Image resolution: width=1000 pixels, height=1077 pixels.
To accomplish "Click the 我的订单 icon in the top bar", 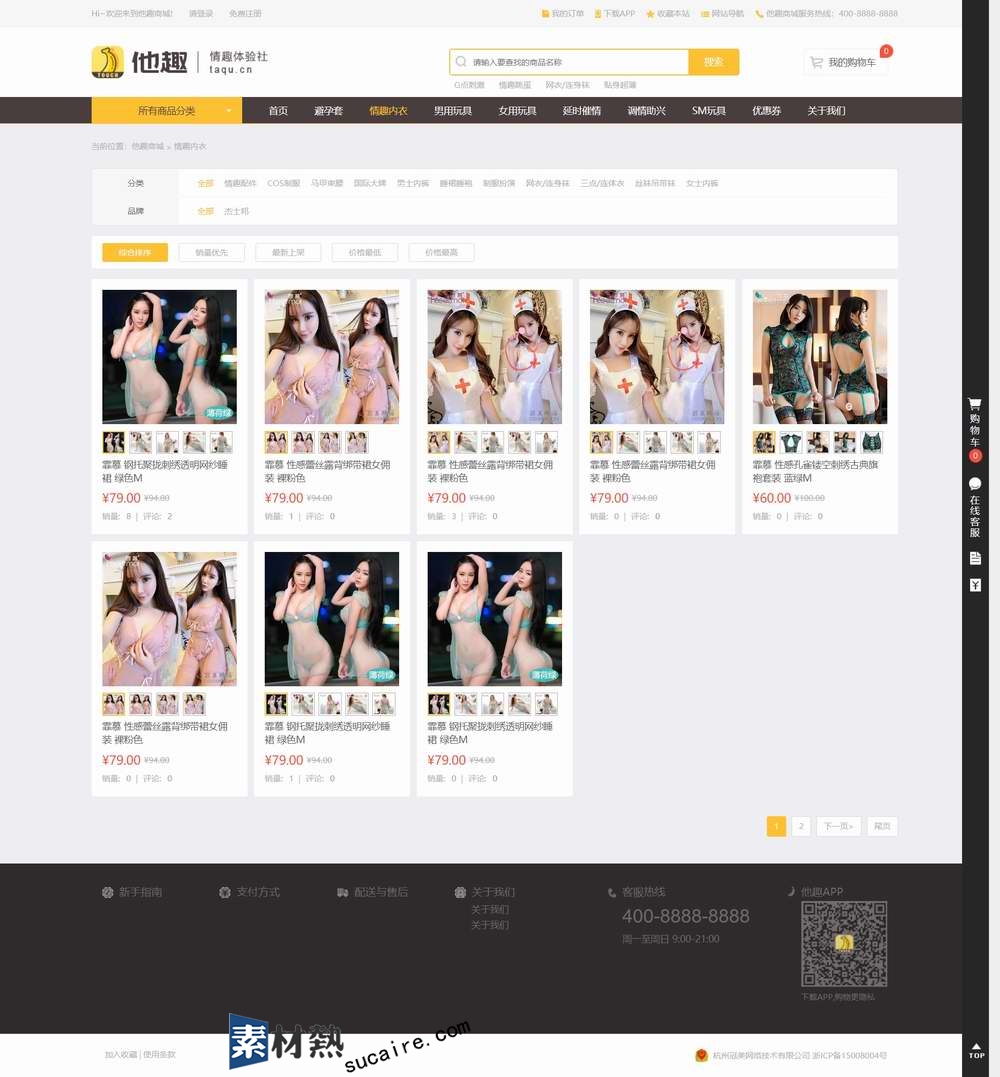I will tap(545, 14).
